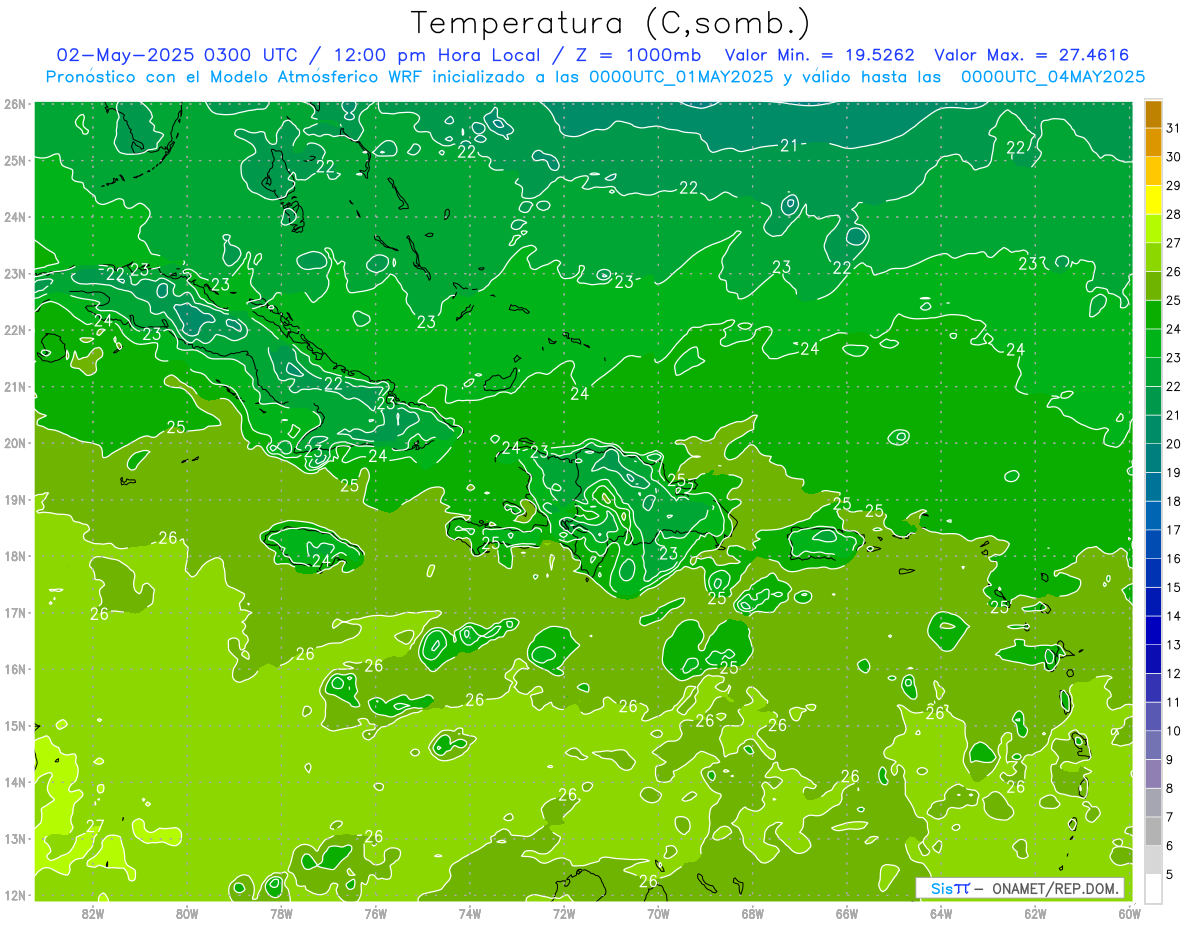
Task: Click the 74W longitude axis label
Action: pos(470,913)
